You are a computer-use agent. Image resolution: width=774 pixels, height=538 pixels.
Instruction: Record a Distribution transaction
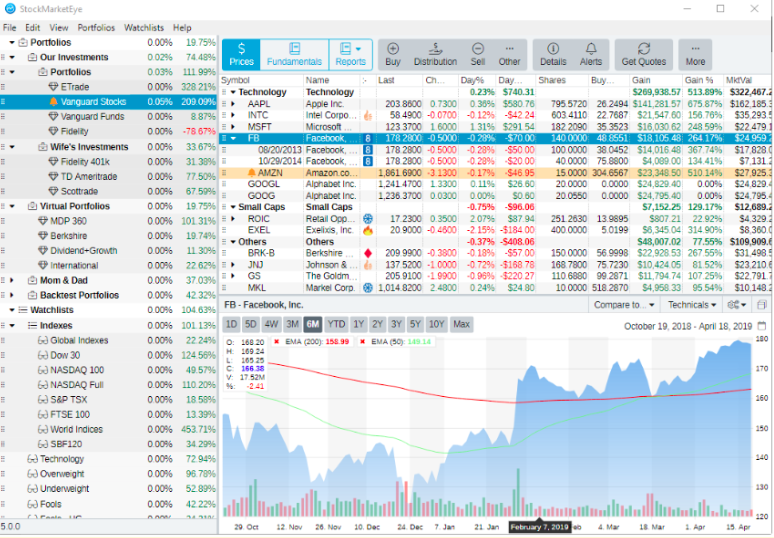pos(435,54)
